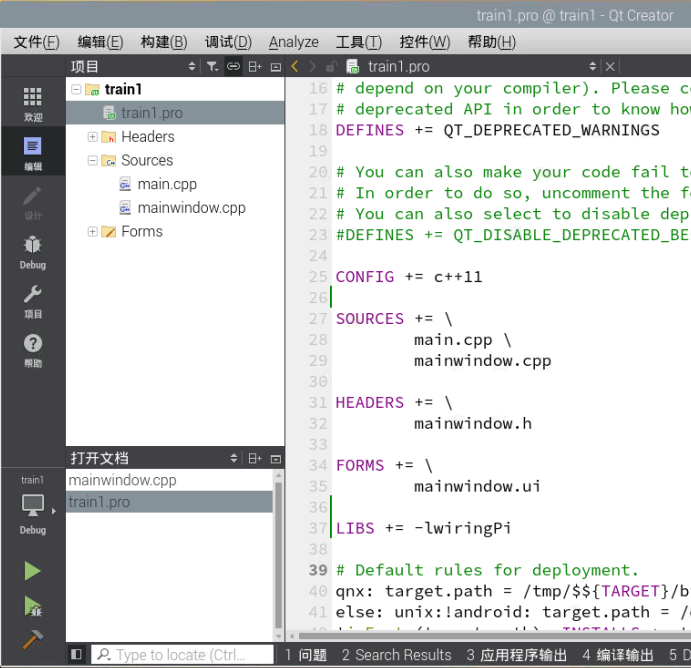Open the 帮助(H) menu
Image resolution: width=691 pixels, height=668 pixels.
[x=491, y=42]
